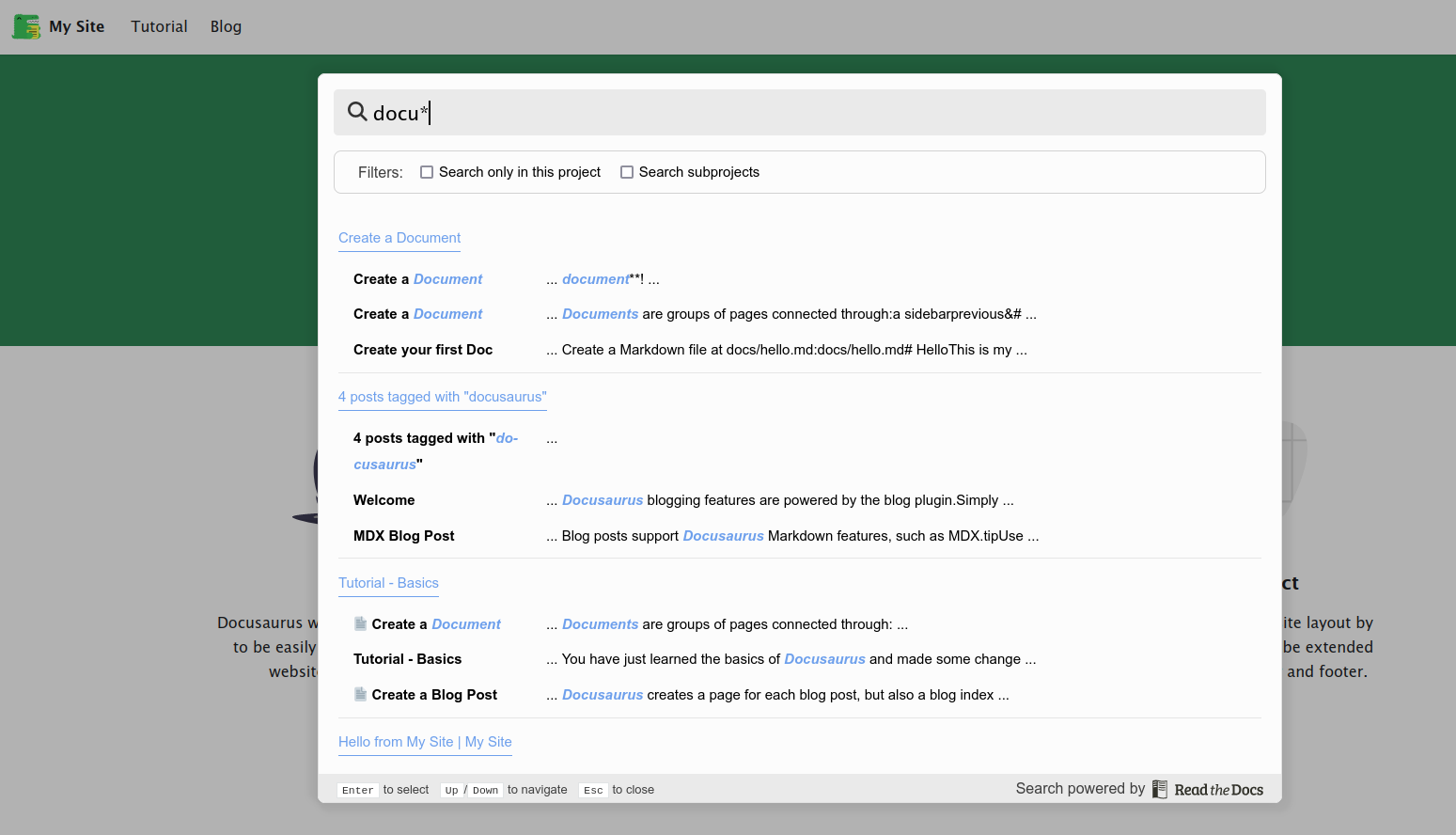Open the Create a Blog Post result
Screen dimensions: 1456x835
coord(800,695)
